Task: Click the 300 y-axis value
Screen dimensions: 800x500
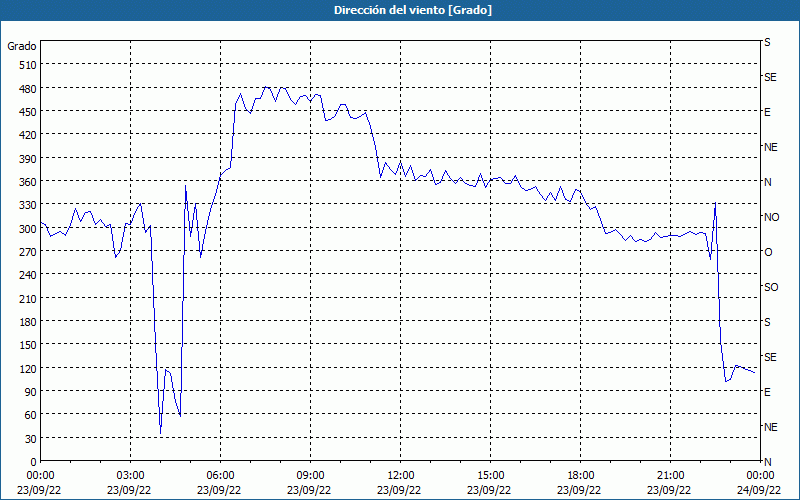Action: coord(28,229)
